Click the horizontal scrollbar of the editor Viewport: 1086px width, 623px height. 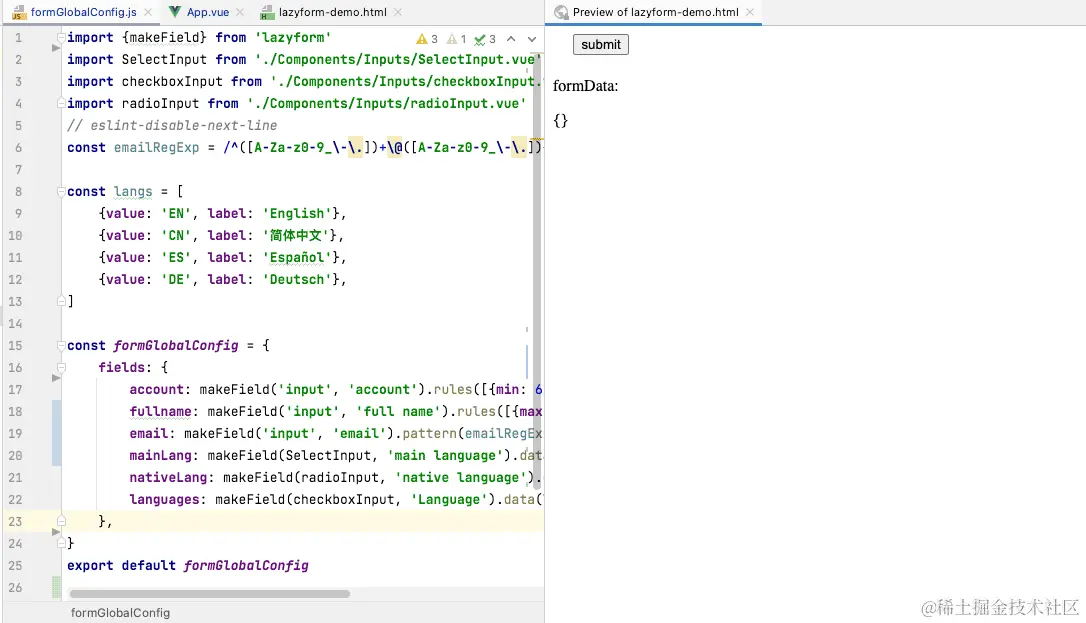[x=209, y=594]
